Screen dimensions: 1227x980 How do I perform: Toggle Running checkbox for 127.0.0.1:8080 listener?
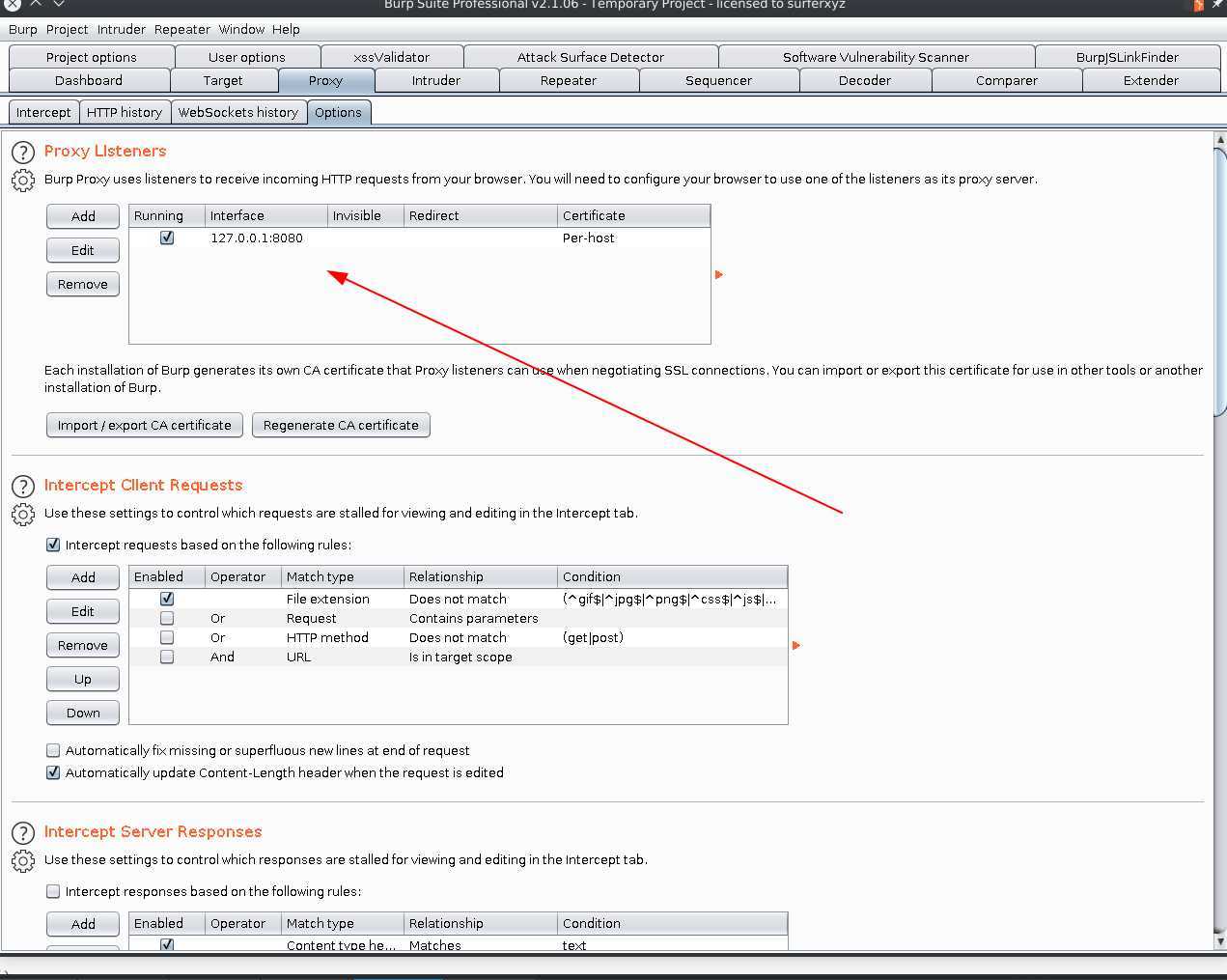167,238
